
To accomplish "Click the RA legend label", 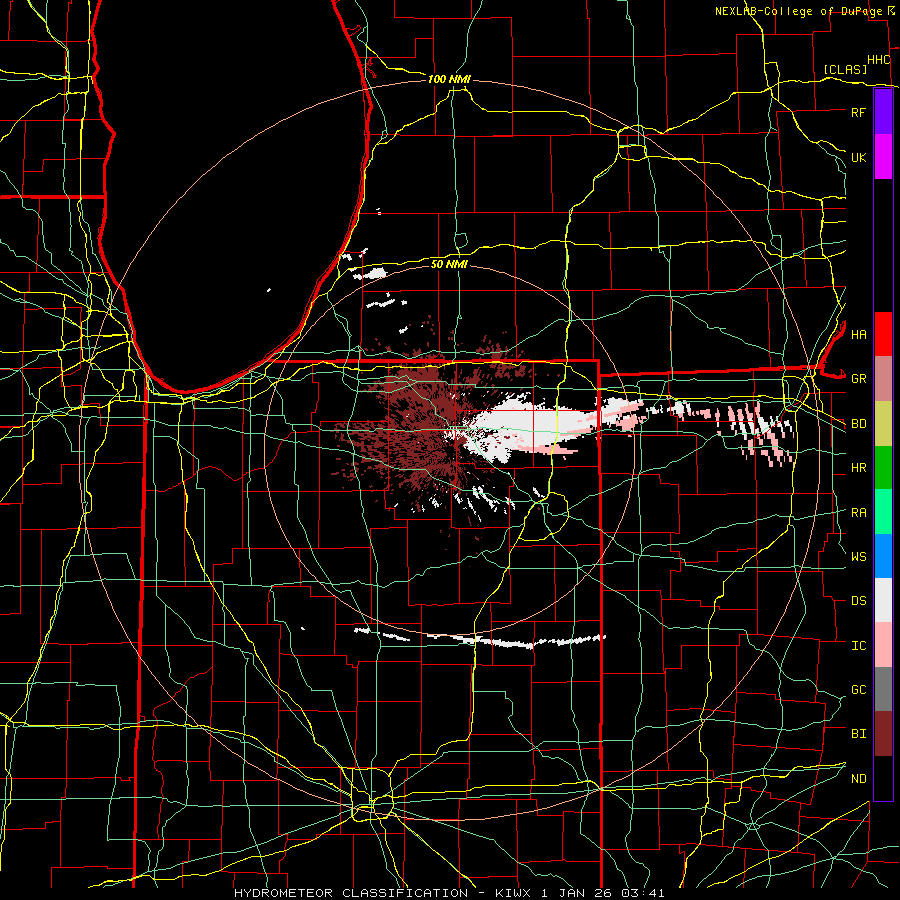I will (858, 513).
